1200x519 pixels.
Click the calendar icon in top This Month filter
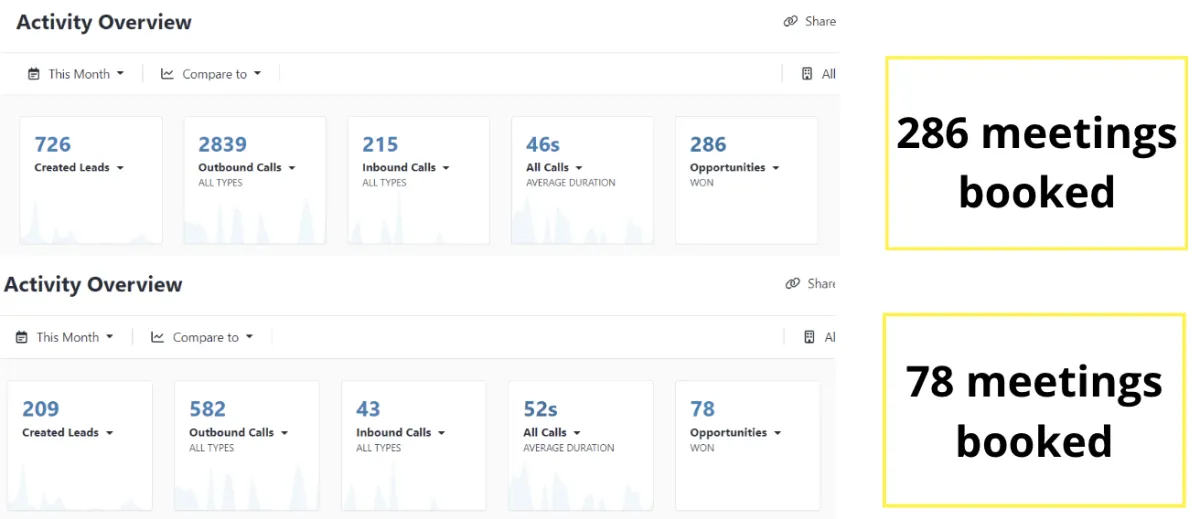point(34,74)
